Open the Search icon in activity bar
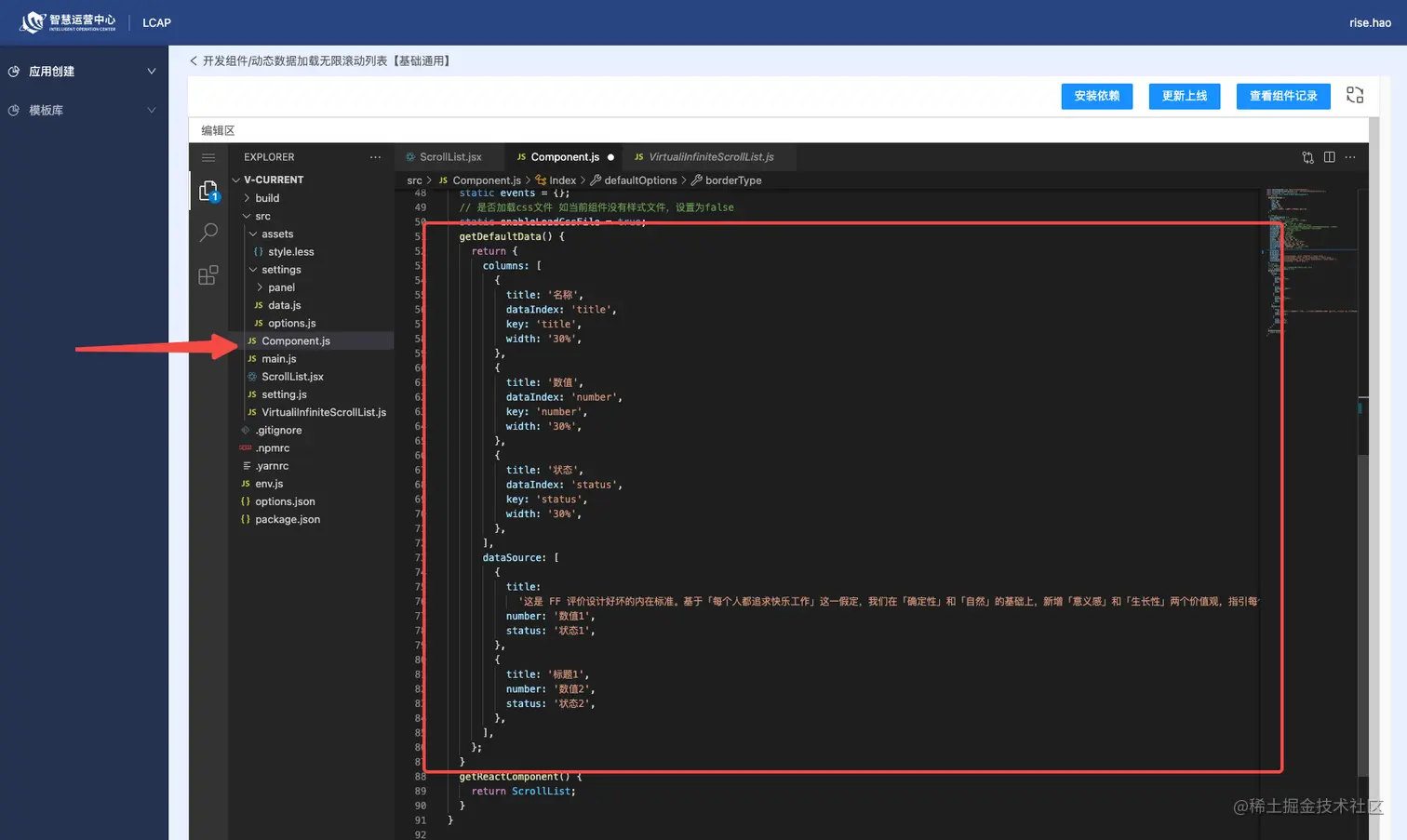 tap(208, 233)
